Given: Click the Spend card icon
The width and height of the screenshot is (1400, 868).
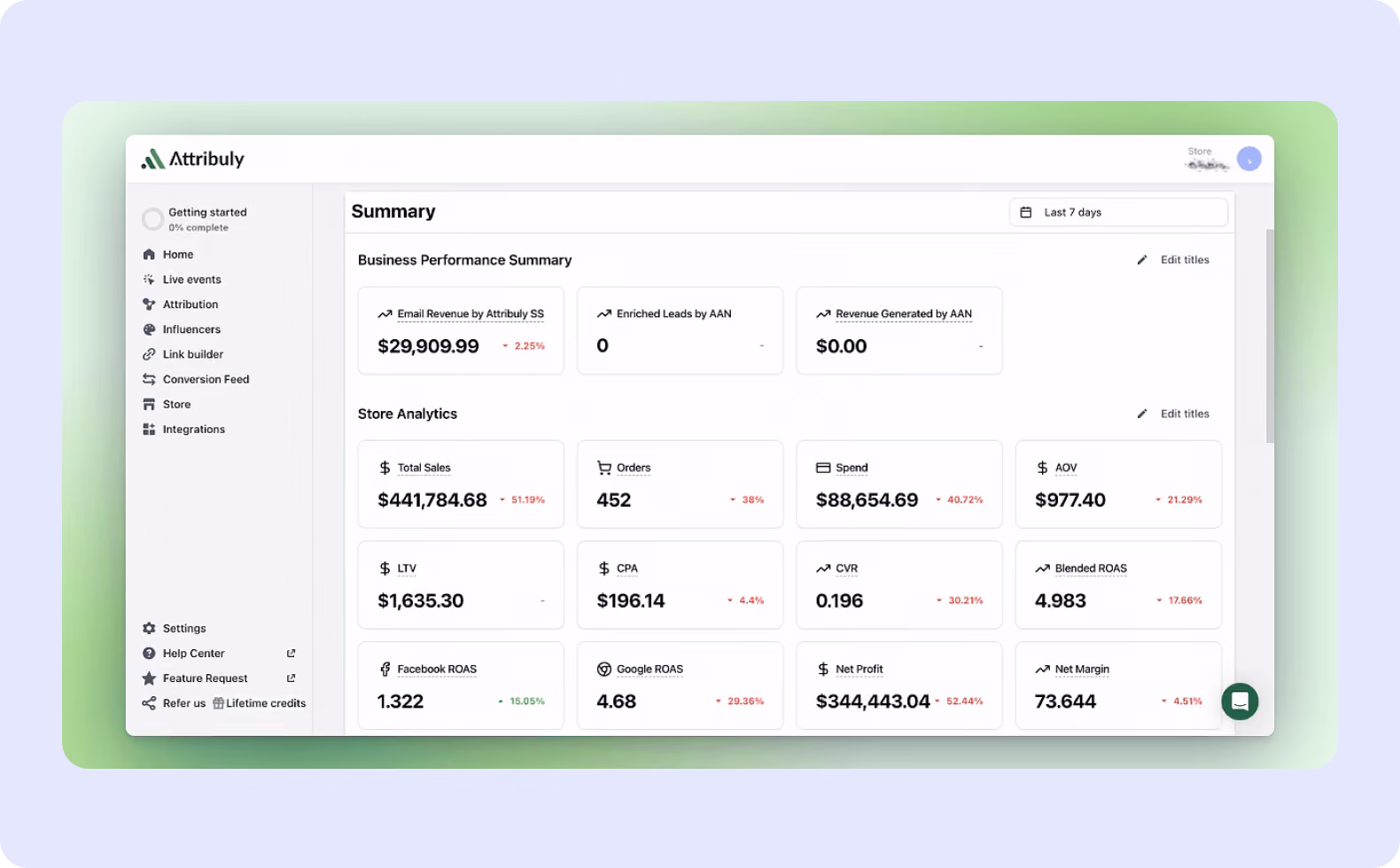Looking at the screenshot, I should [x=823, y=468].
